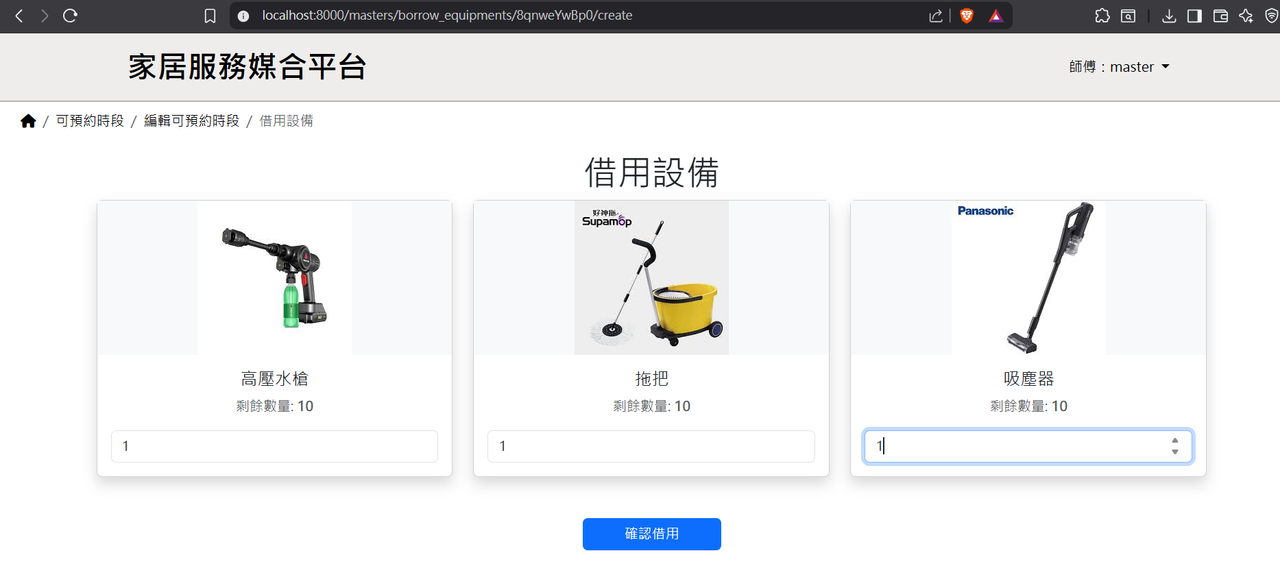Image resolution: width=1280 pixels, height=583 pixels.
Task: Click the browser forward arrow
Action: (44, 16)
